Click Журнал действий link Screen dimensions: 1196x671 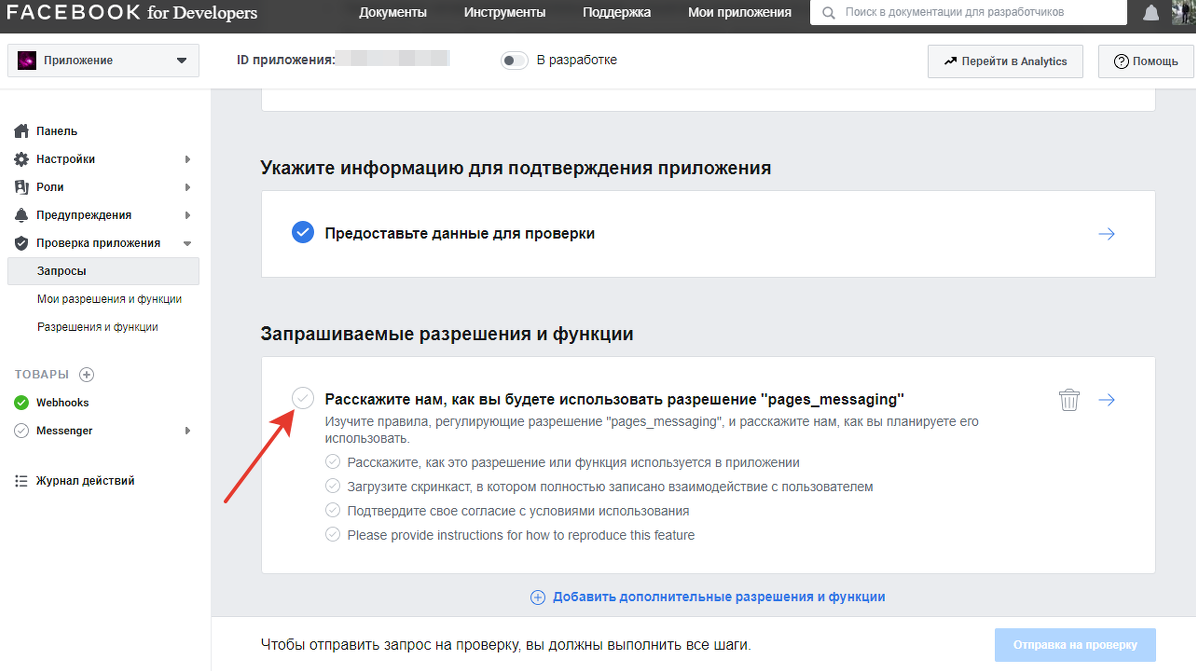[x=85, y=481]
